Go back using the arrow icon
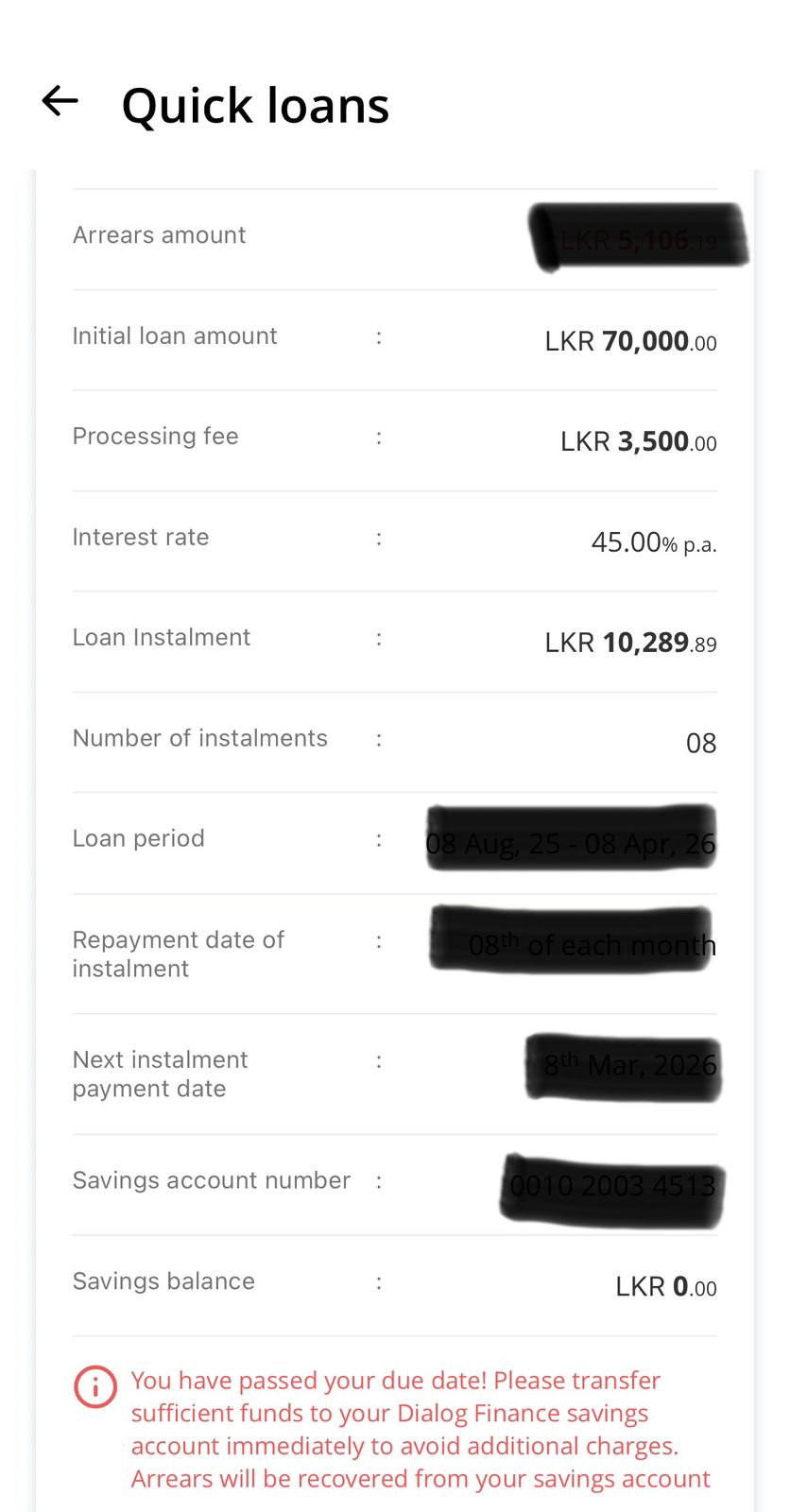The width and height of the screenshot is (790, 1512). 60,101
